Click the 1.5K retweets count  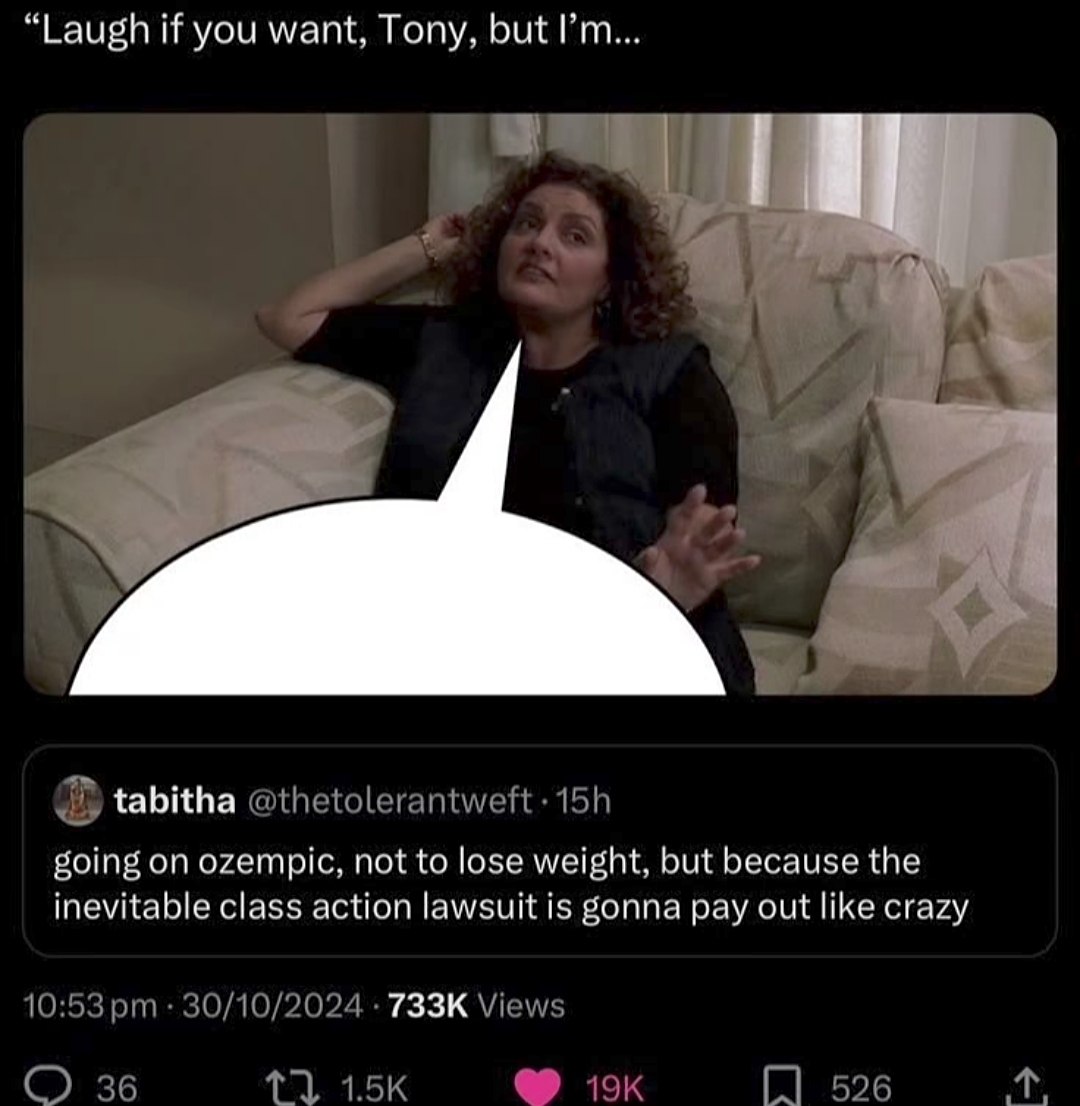[x=374, y=1088]
